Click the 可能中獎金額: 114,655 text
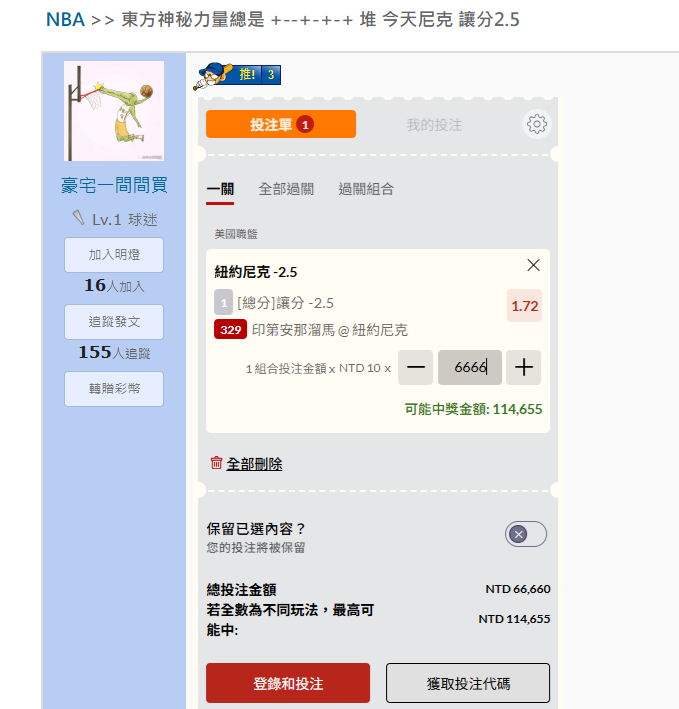679x709 pixels. tap(473, 409)
